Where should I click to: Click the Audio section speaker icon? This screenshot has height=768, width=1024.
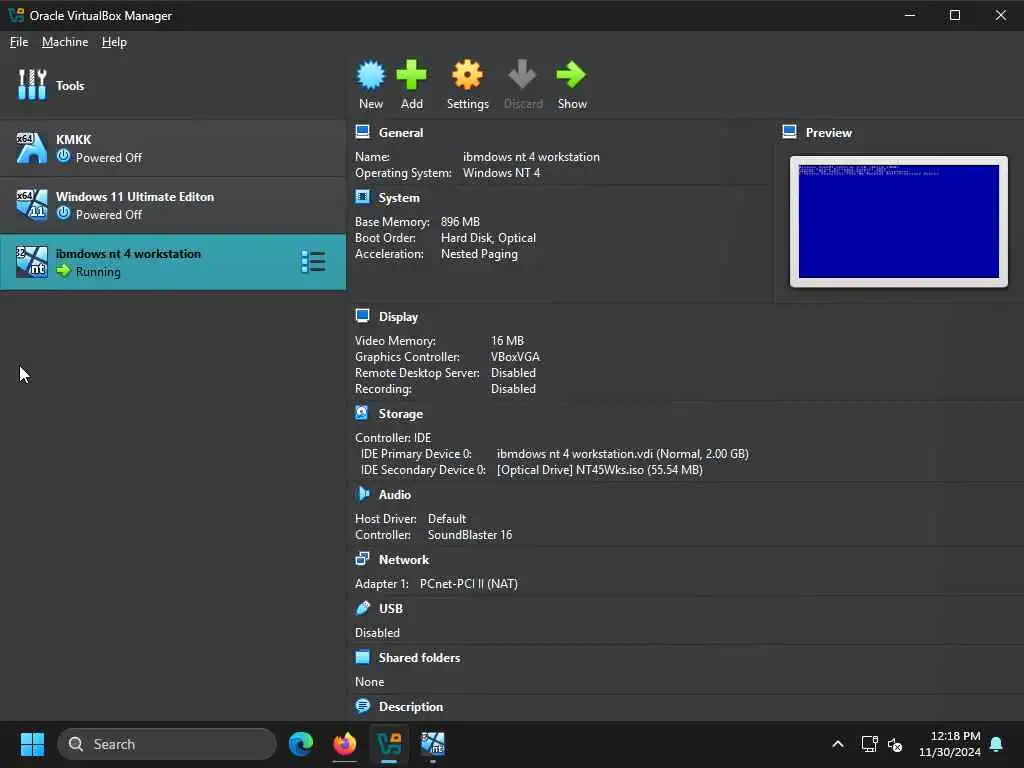(x=362, y=494)
